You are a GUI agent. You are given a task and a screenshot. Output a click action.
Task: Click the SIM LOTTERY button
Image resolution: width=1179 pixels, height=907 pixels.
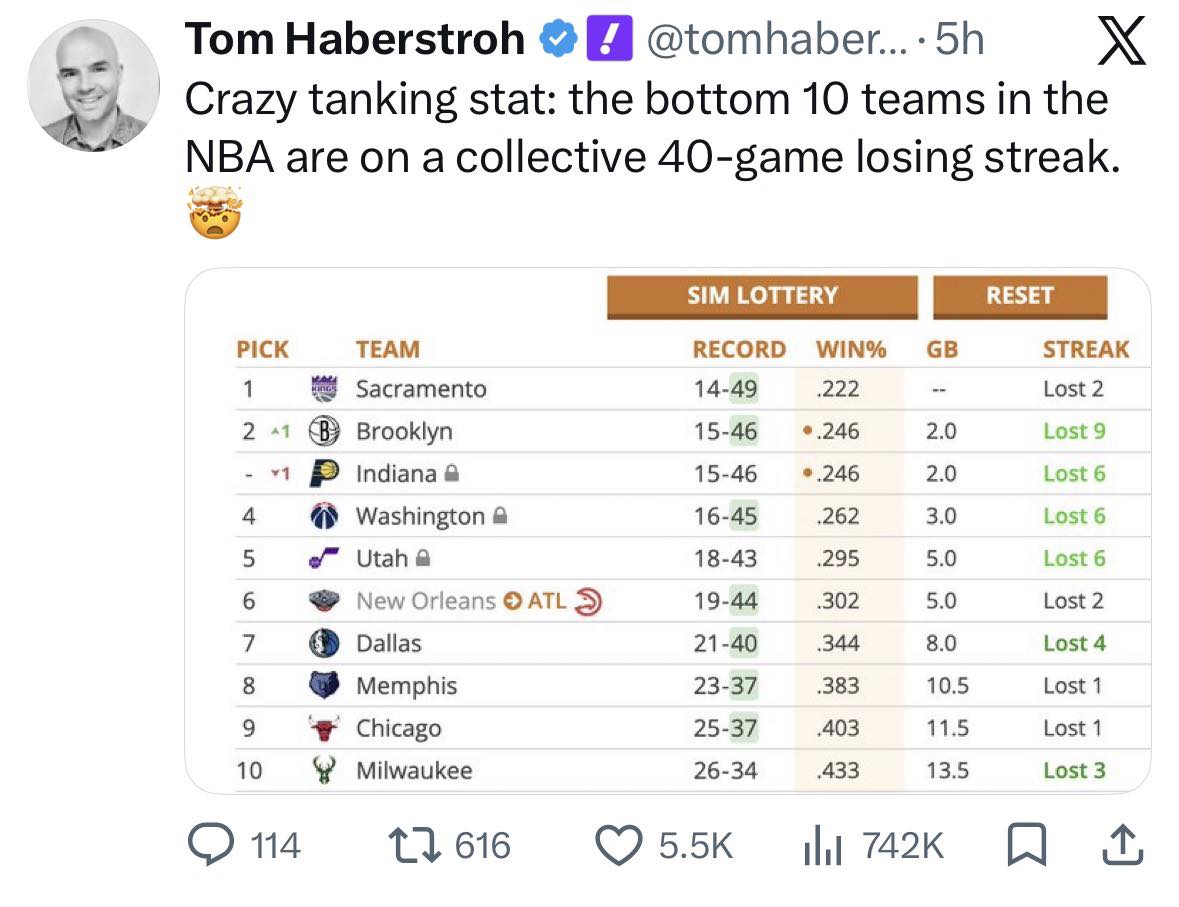click(x=762, y=296)
